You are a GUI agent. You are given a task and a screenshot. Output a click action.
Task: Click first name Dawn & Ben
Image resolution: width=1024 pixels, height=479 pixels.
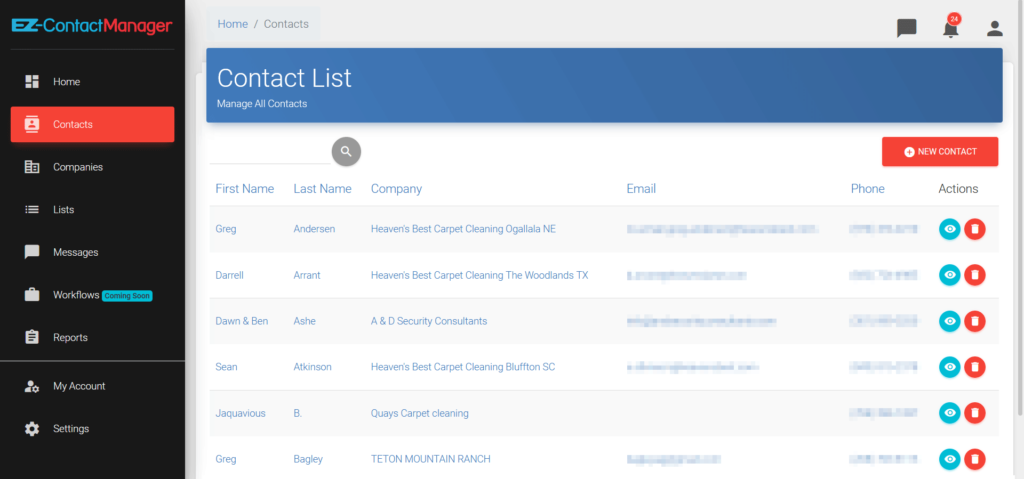242,321
